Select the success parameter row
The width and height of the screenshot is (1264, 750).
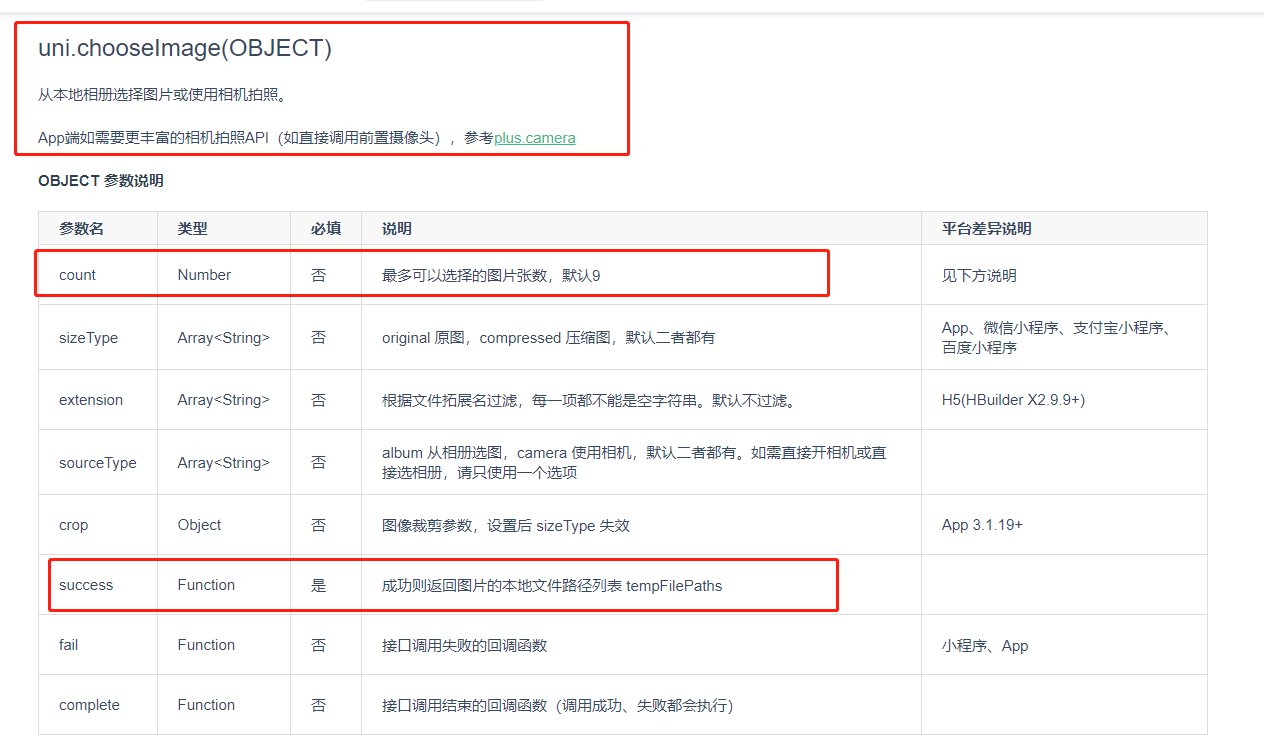(x=83, y=585)
